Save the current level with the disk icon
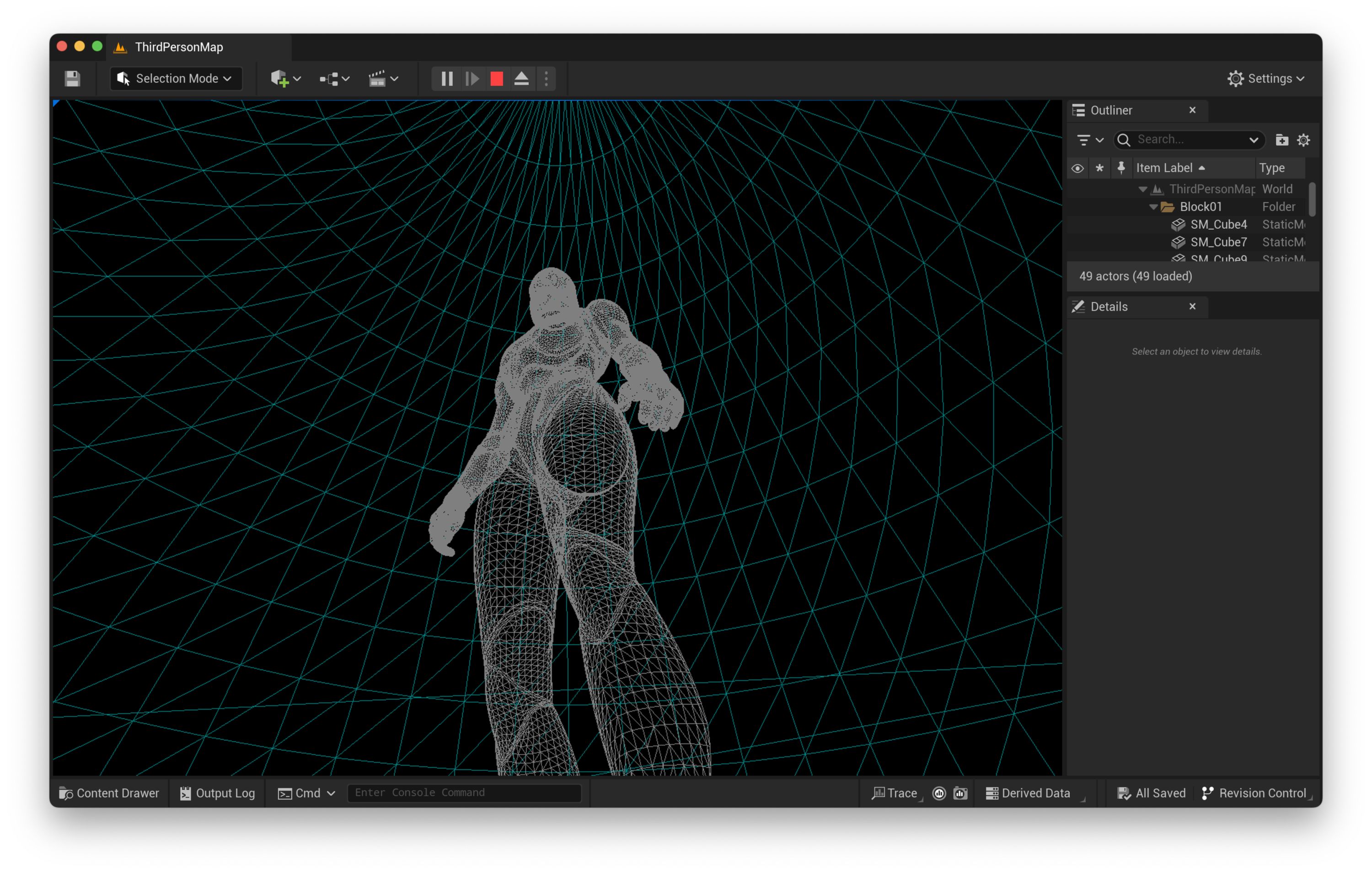 pos(72,79)
